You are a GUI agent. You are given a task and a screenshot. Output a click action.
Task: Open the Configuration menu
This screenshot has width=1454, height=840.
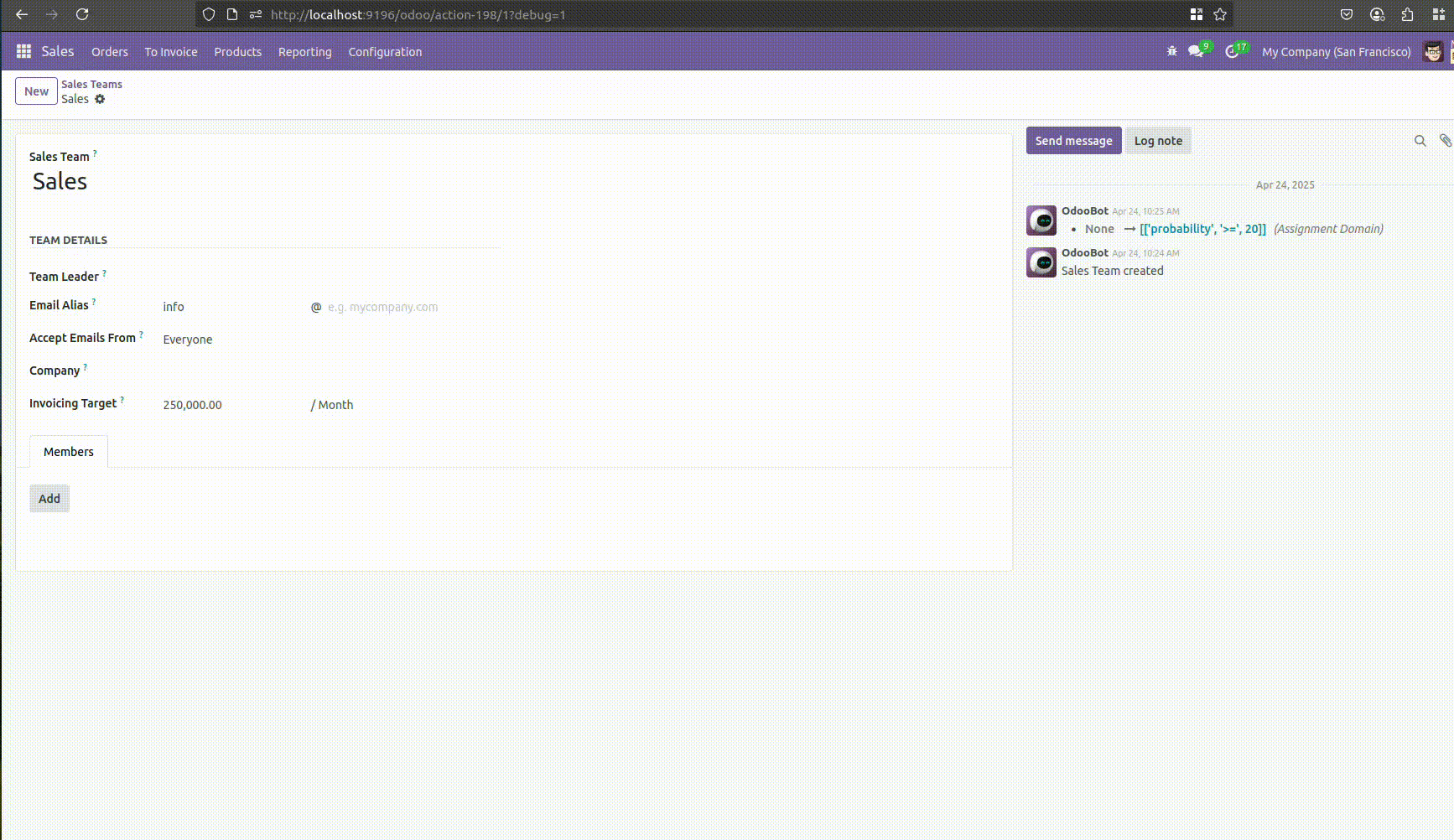pos(385,52)
